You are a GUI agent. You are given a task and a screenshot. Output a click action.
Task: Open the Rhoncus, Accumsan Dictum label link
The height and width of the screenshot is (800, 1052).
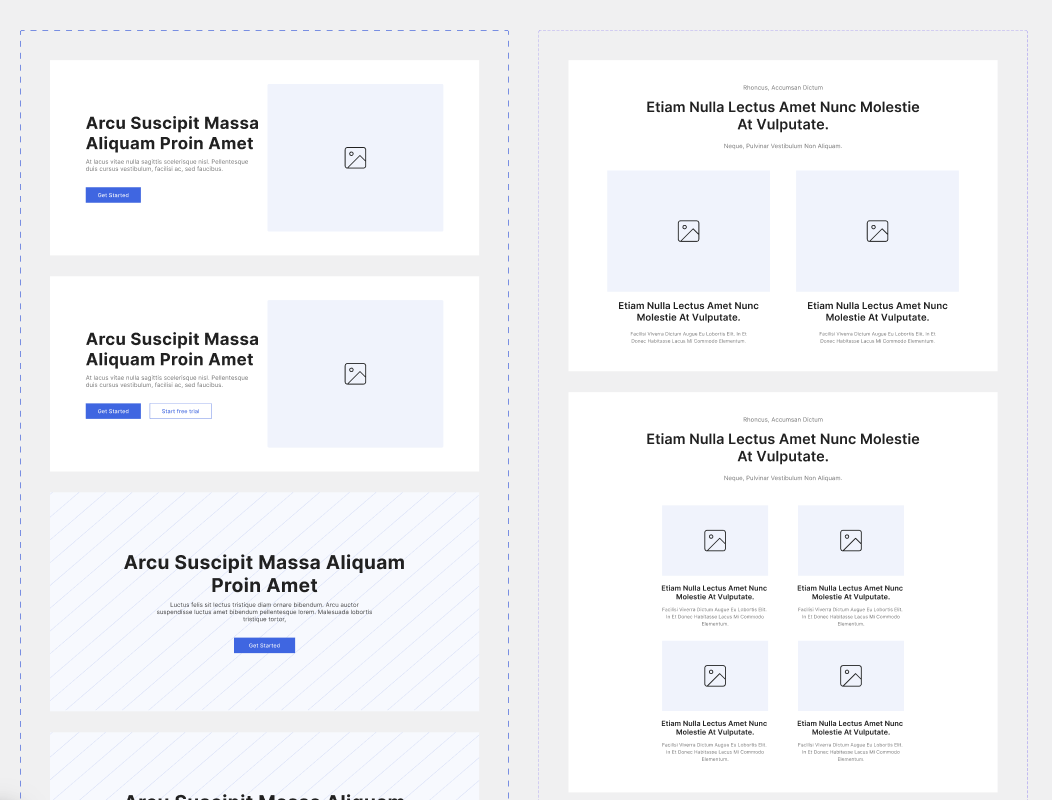click(783, 87)
